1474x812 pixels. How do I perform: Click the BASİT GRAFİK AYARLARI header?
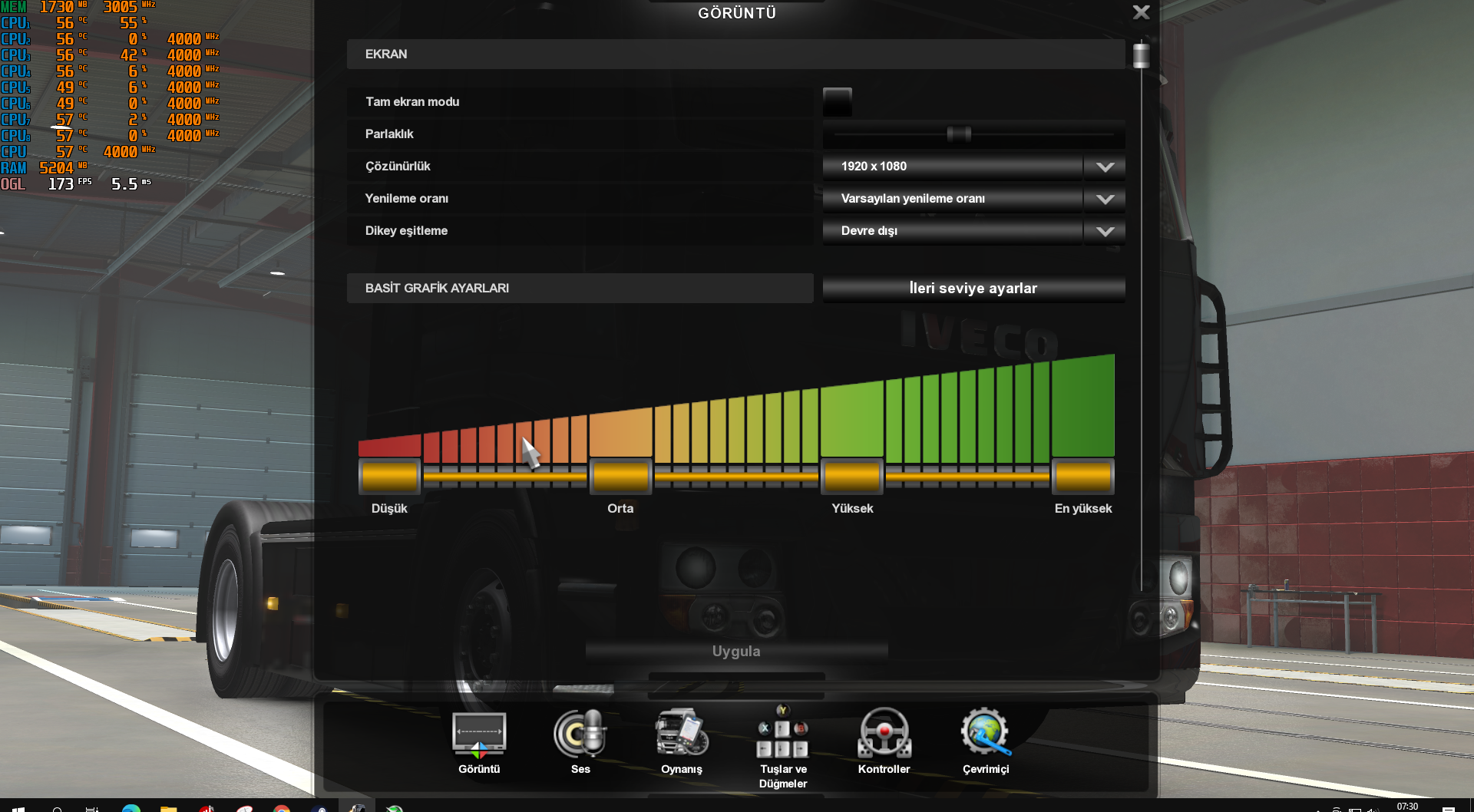point(580,289)
